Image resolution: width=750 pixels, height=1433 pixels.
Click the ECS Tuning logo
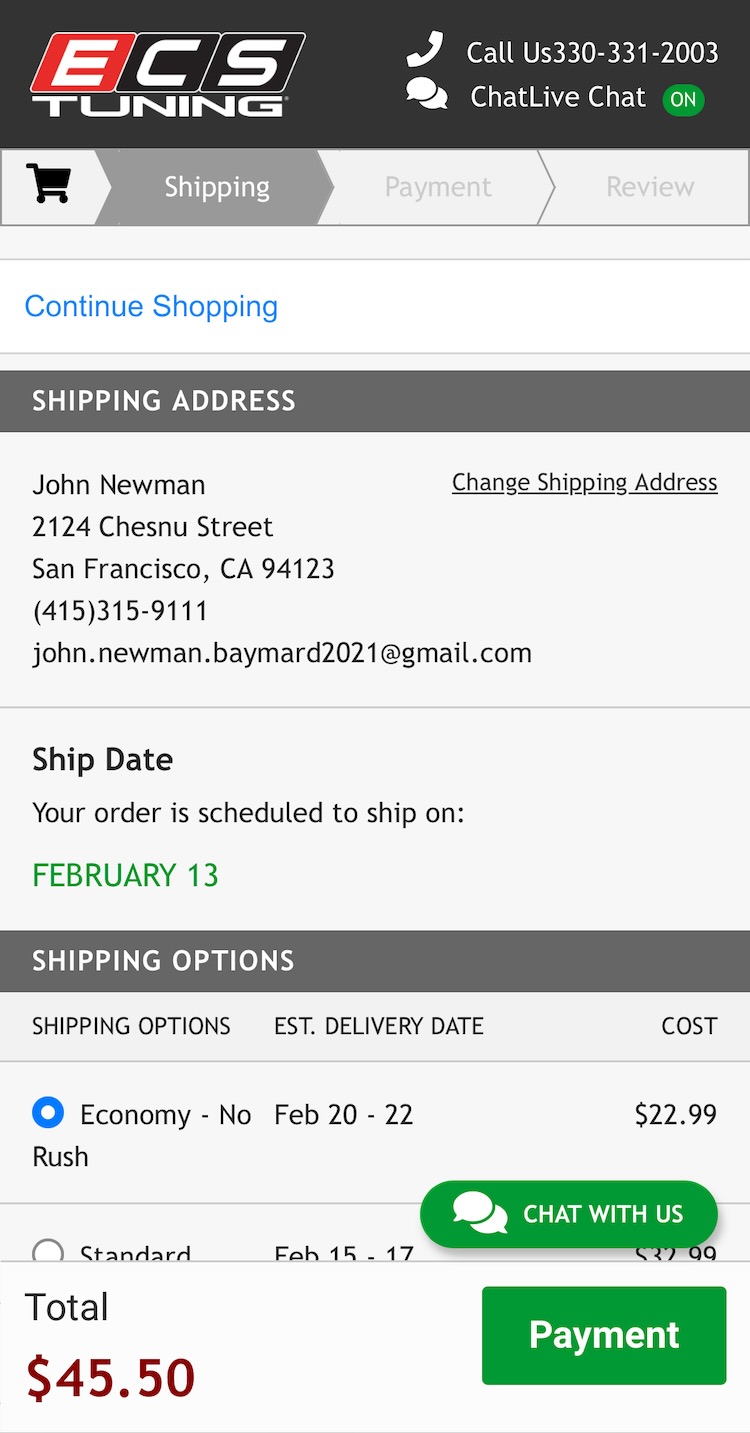167,75
